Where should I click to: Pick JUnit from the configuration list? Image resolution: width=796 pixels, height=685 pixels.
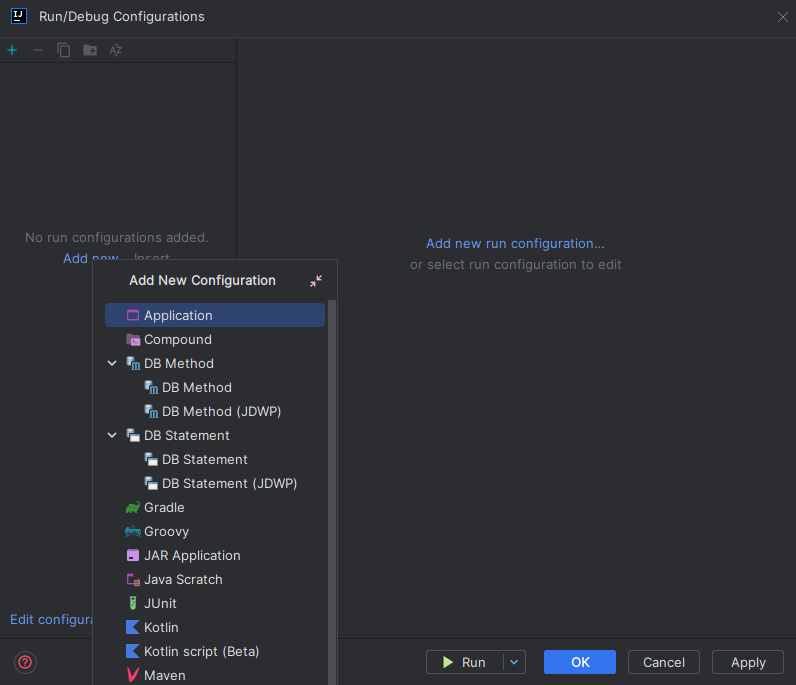coord(215,603)
